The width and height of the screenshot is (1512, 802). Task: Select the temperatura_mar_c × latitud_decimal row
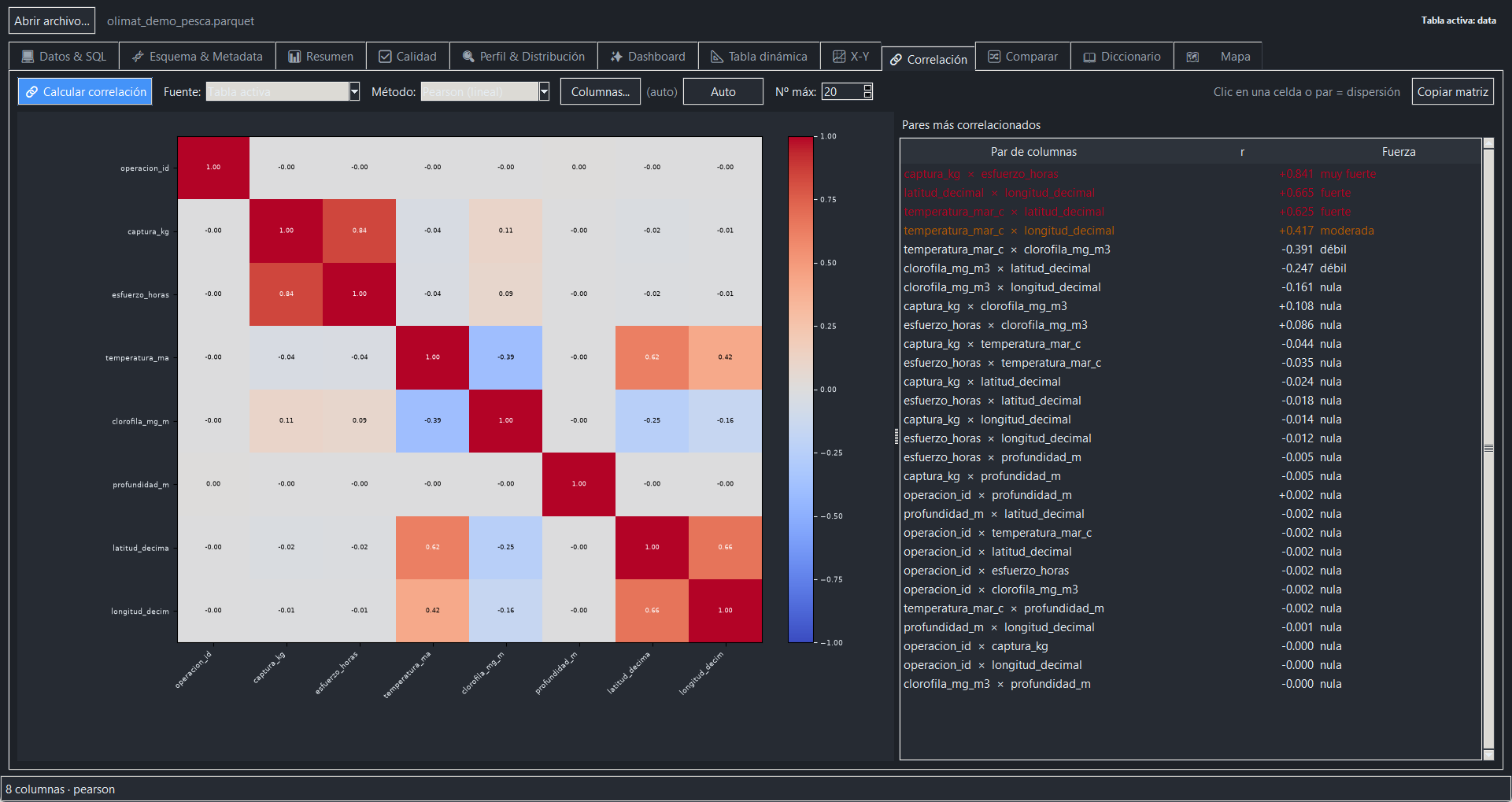point(1191,212)
